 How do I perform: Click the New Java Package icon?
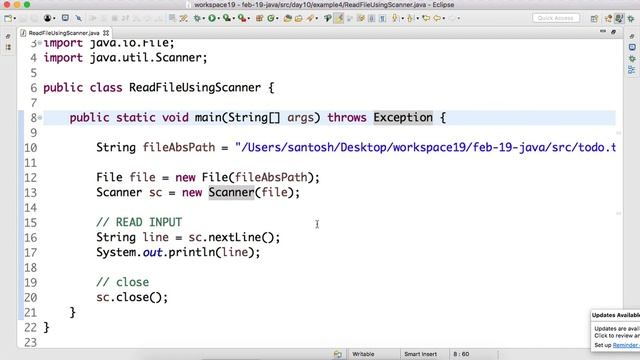pos(259,18)
